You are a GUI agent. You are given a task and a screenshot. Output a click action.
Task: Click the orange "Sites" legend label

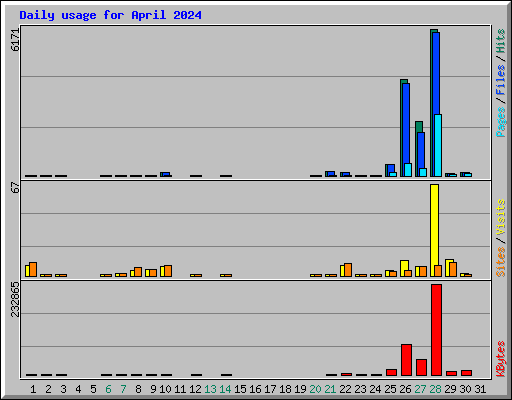click(x=501, y=262)
